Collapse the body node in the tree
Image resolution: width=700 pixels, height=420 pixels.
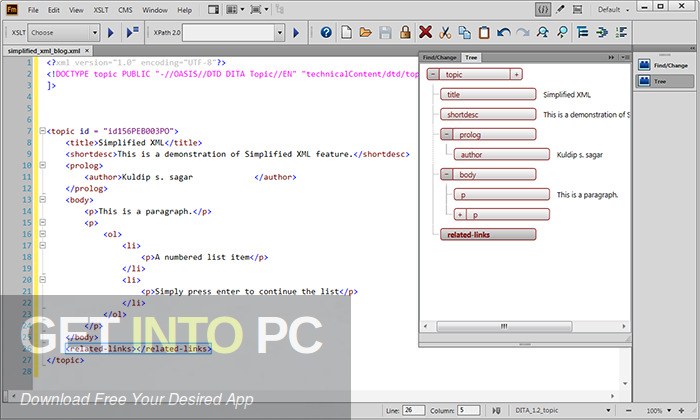point(446,175)
